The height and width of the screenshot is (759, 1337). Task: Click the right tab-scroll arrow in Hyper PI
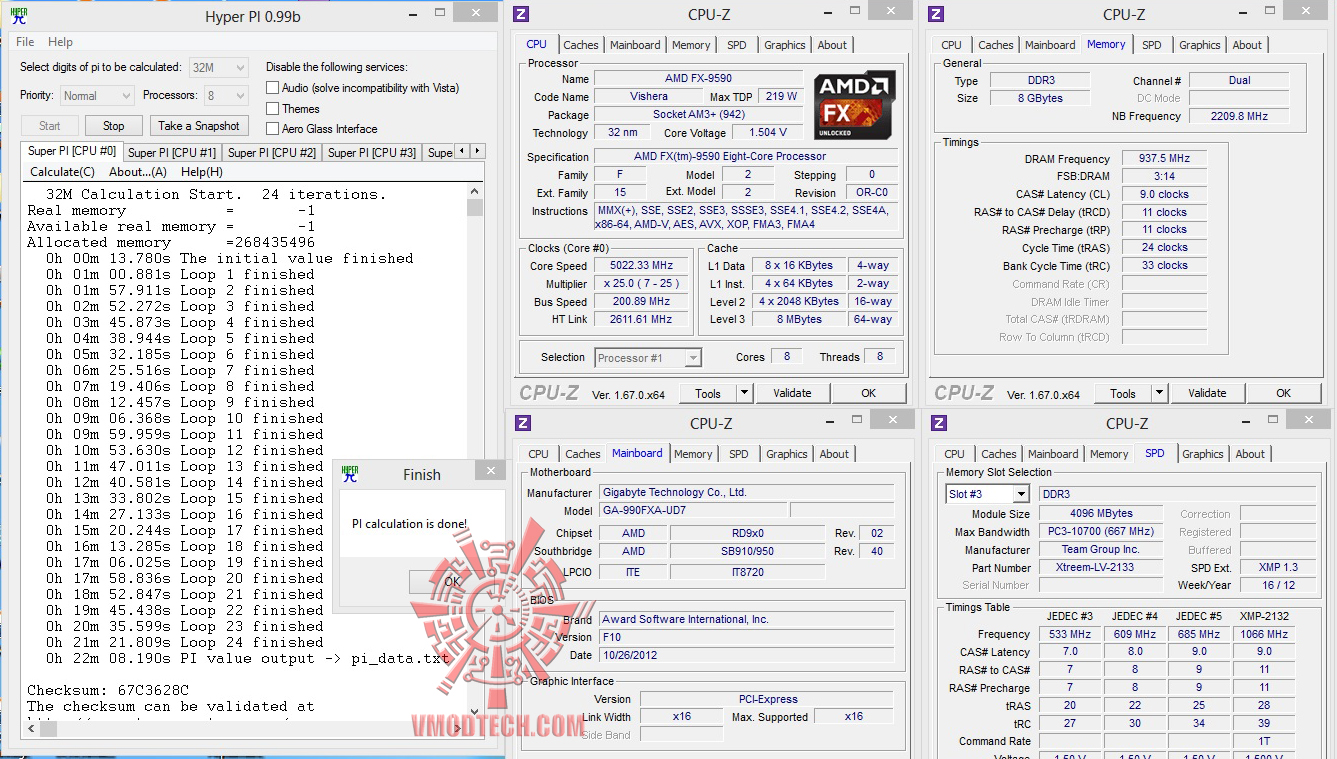pos(478,151)
